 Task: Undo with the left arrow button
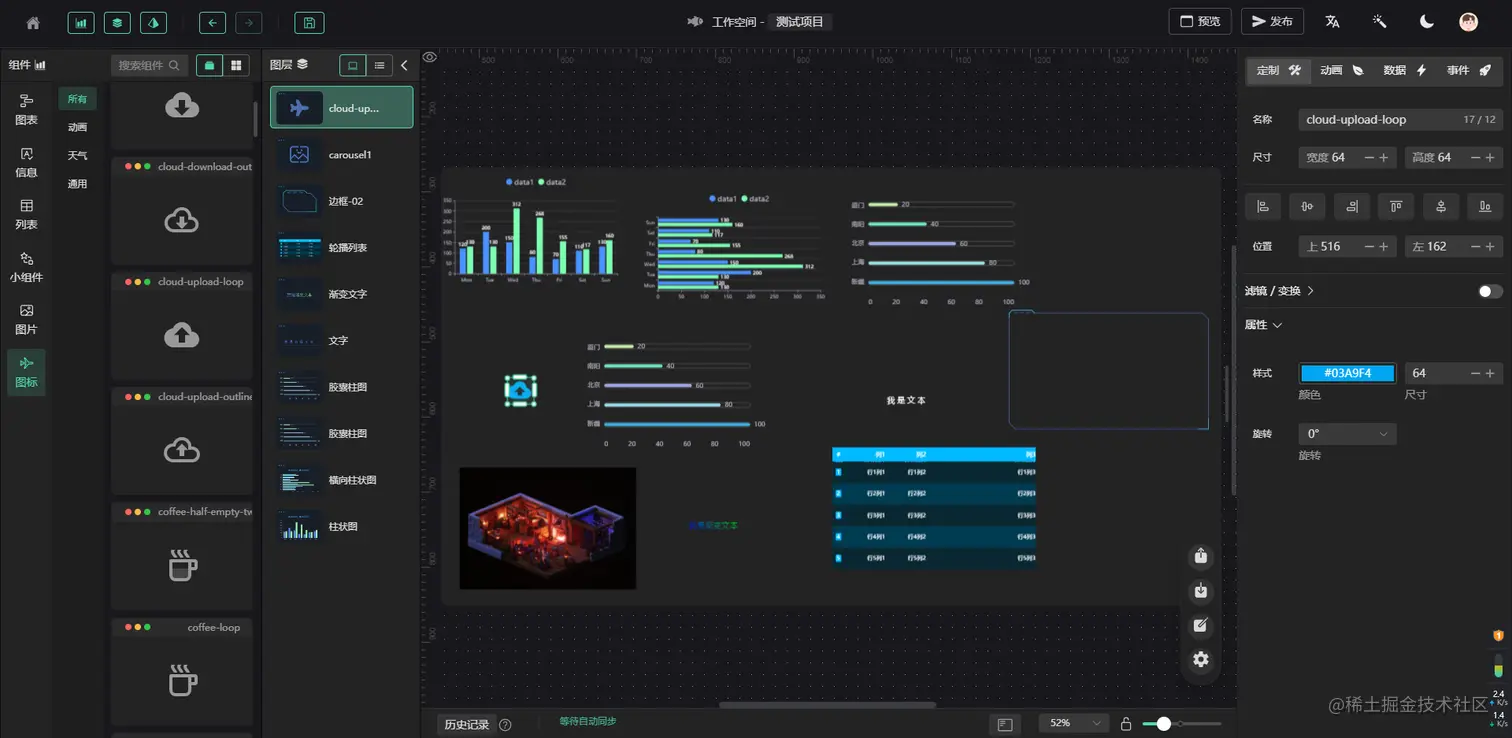pyautogui.click(x=212, y=22)
